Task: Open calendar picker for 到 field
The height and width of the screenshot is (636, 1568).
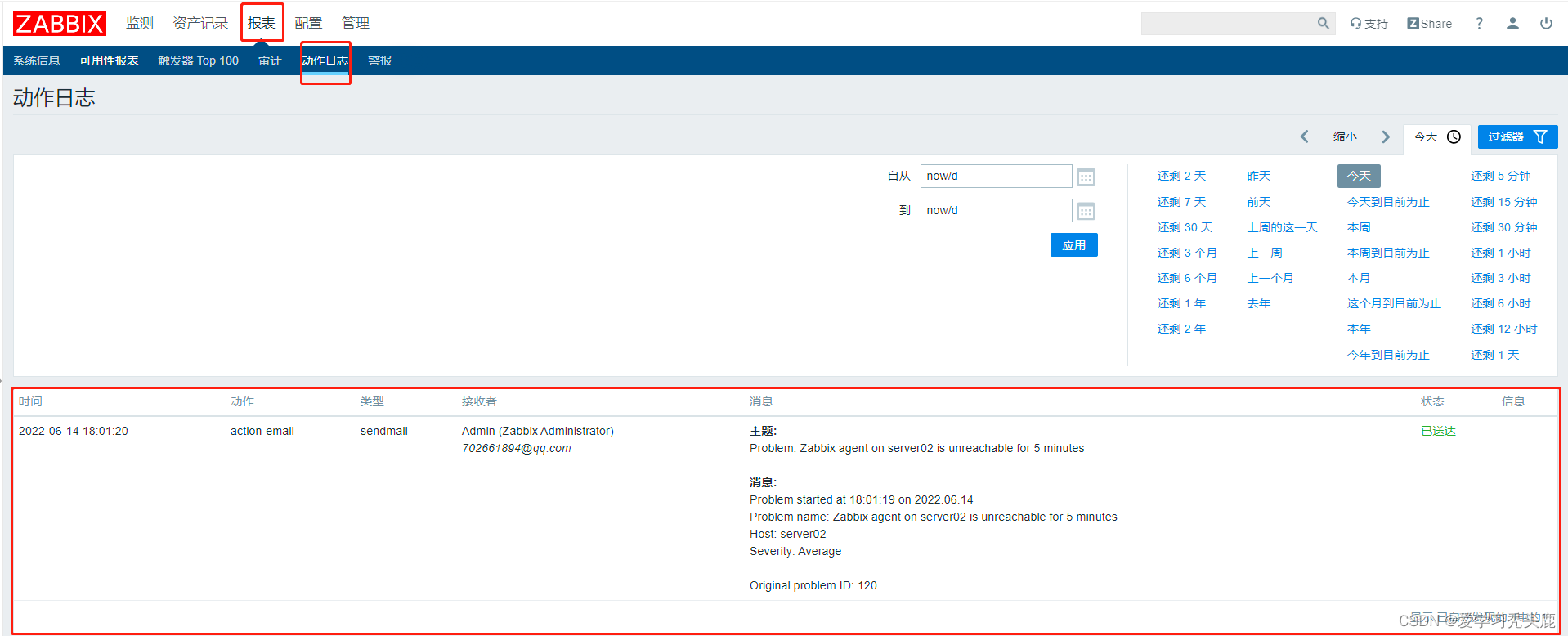Action: pyautogui.click(x=1086, y=211)
